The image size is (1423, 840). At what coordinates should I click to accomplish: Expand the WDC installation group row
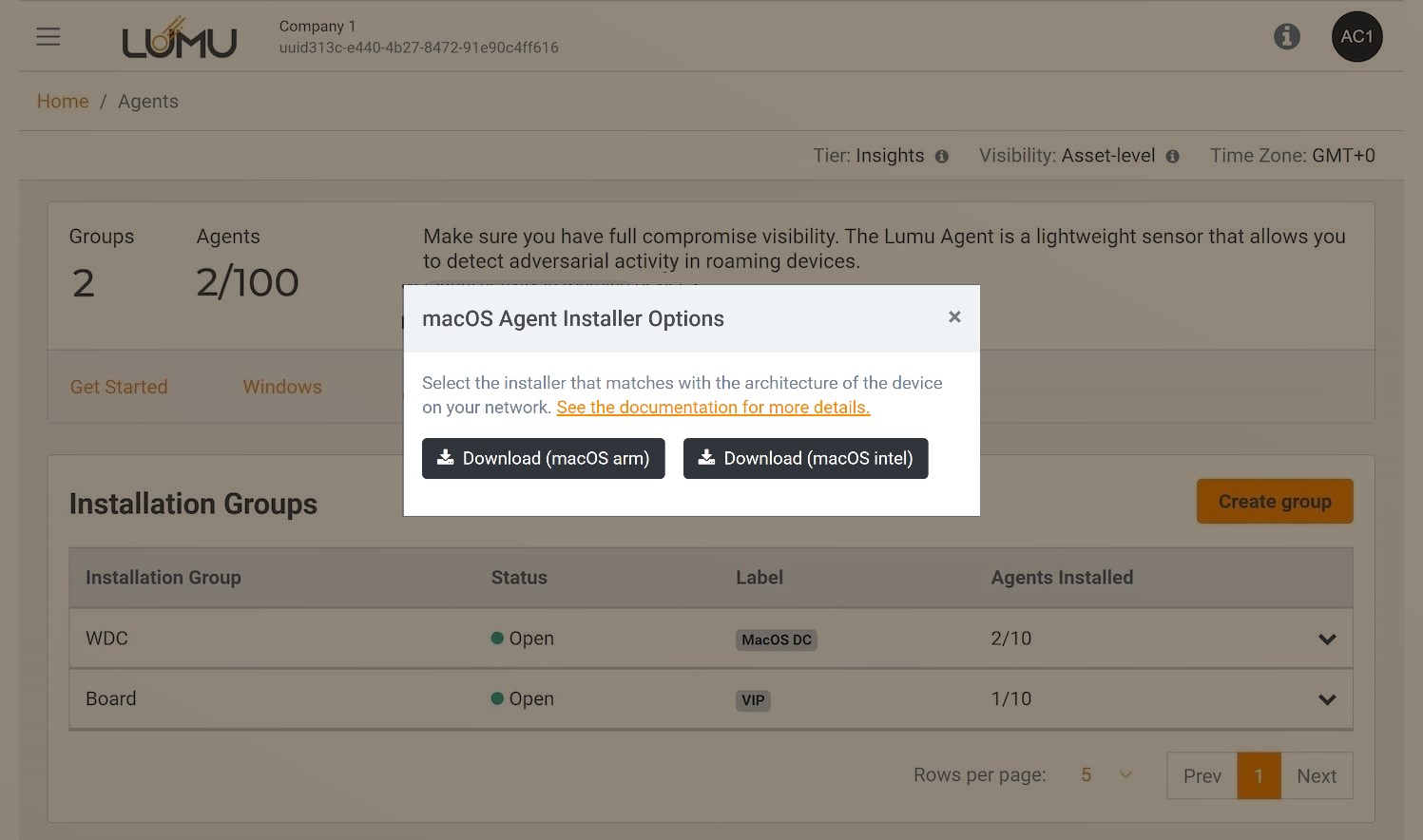(1327, 640)
